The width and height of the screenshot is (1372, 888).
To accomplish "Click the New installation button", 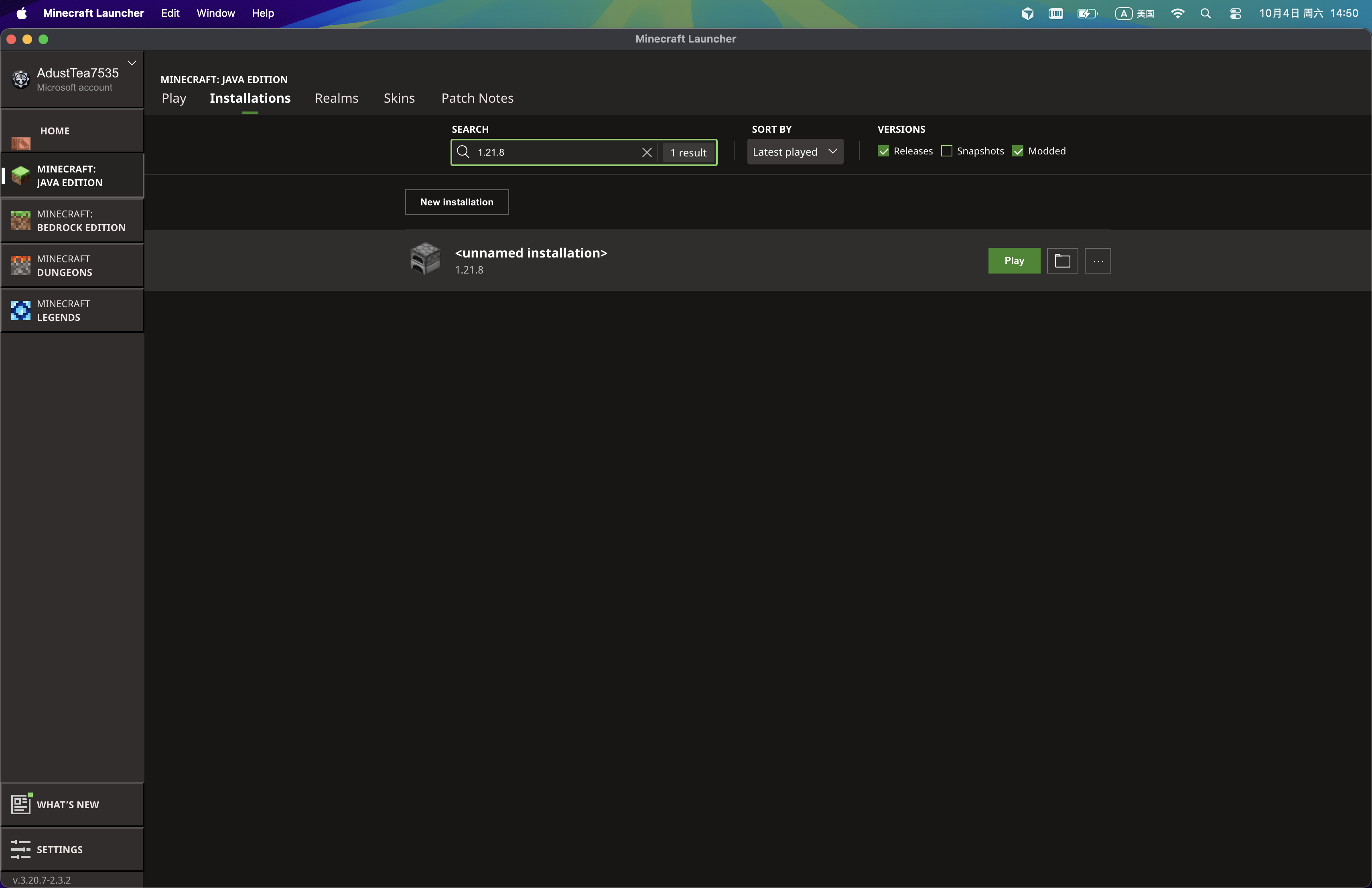I will [456, 202].
